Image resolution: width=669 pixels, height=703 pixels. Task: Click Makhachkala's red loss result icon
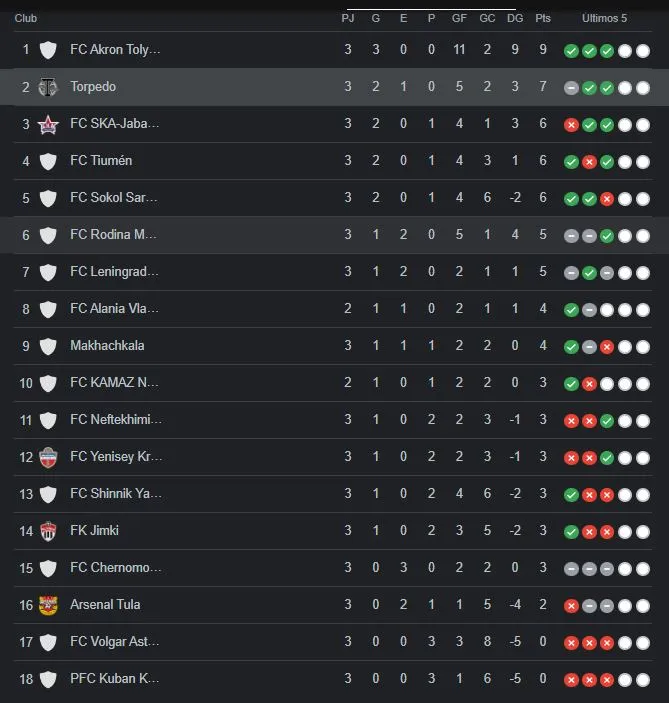point(607,347)
